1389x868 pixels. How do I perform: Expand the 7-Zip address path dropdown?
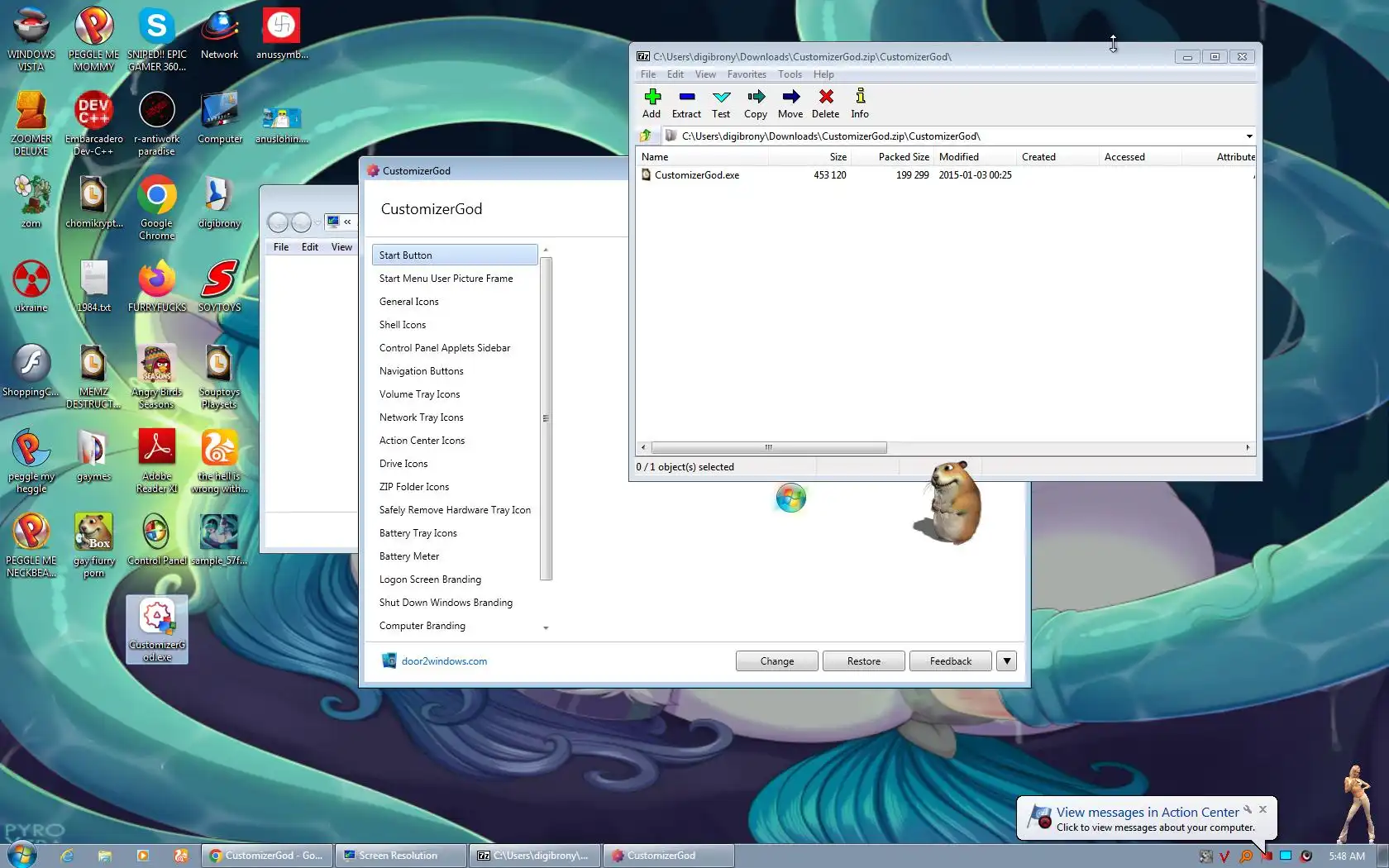point(1248,136)
